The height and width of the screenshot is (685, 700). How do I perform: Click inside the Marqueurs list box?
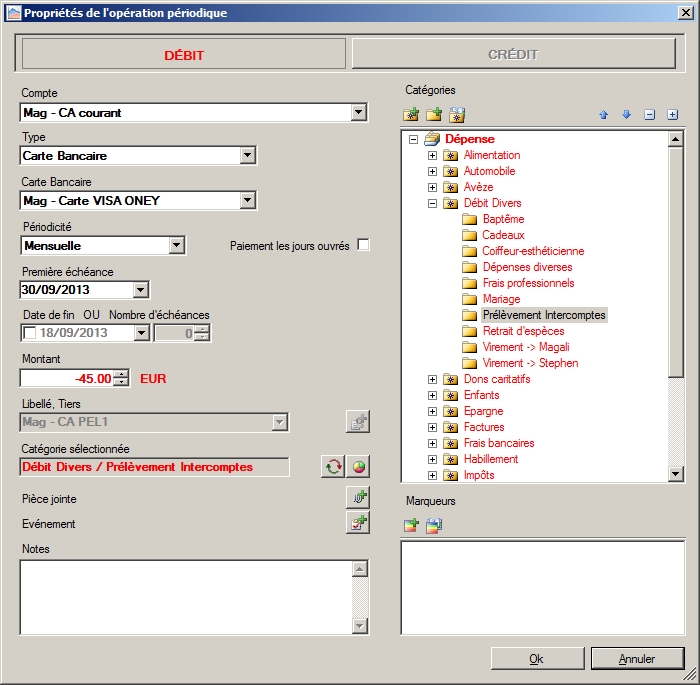(542, 587)
